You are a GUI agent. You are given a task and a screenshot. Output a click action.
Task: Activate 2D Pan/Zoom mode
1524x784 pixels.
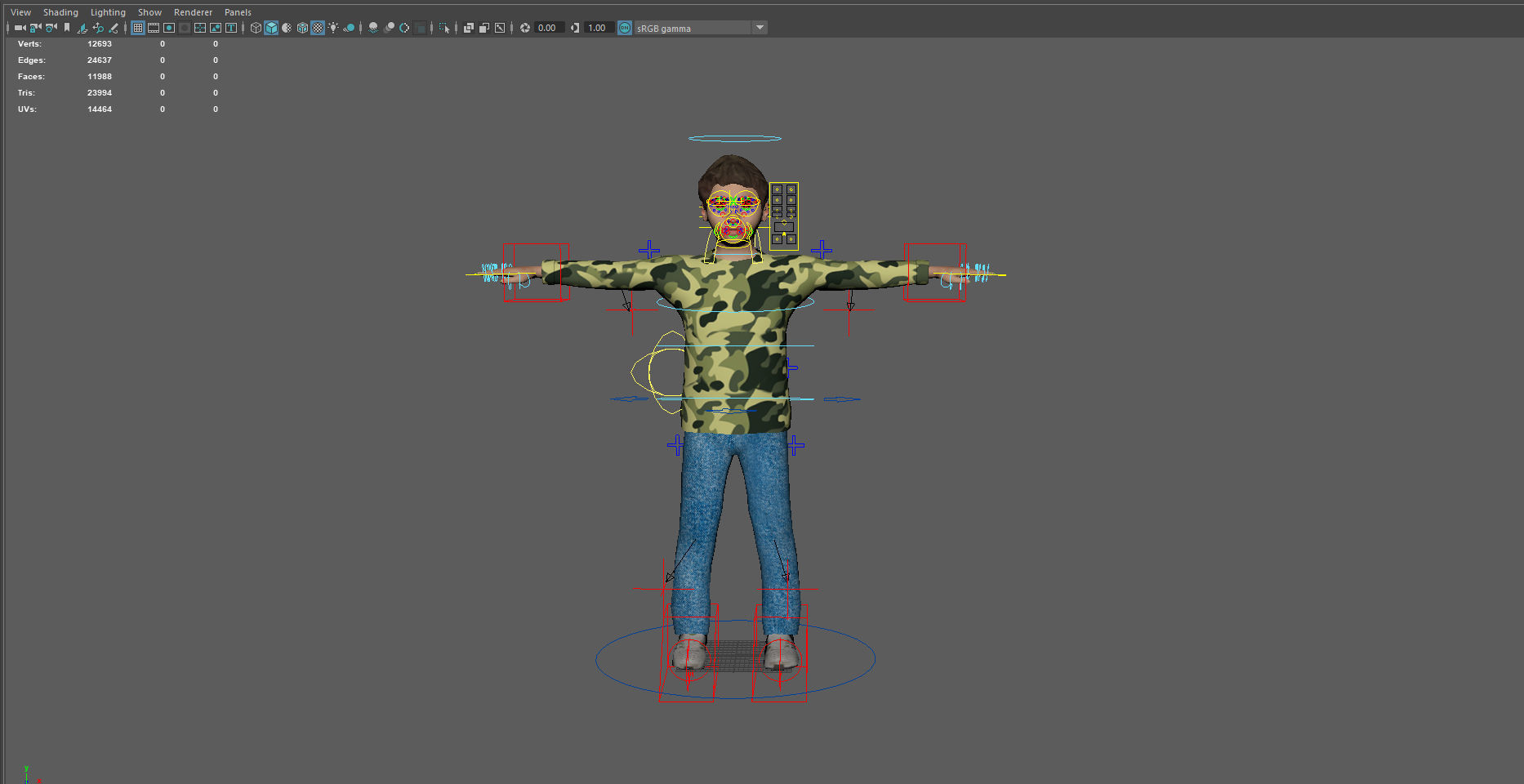click(97, 27)
